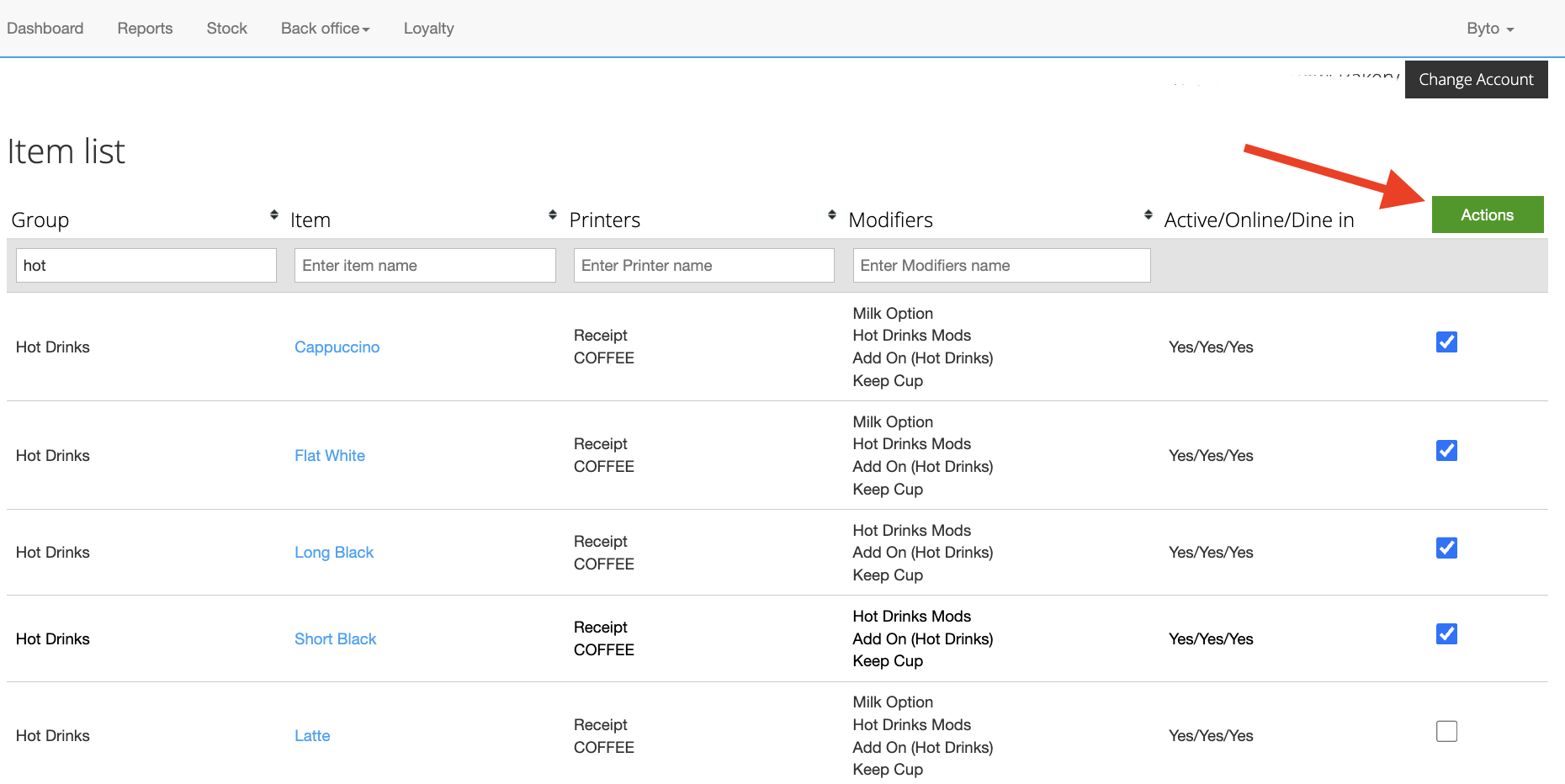Click the sort arrows for Item column
Viewport: 1565px width, 784px height.
(552, 215)
